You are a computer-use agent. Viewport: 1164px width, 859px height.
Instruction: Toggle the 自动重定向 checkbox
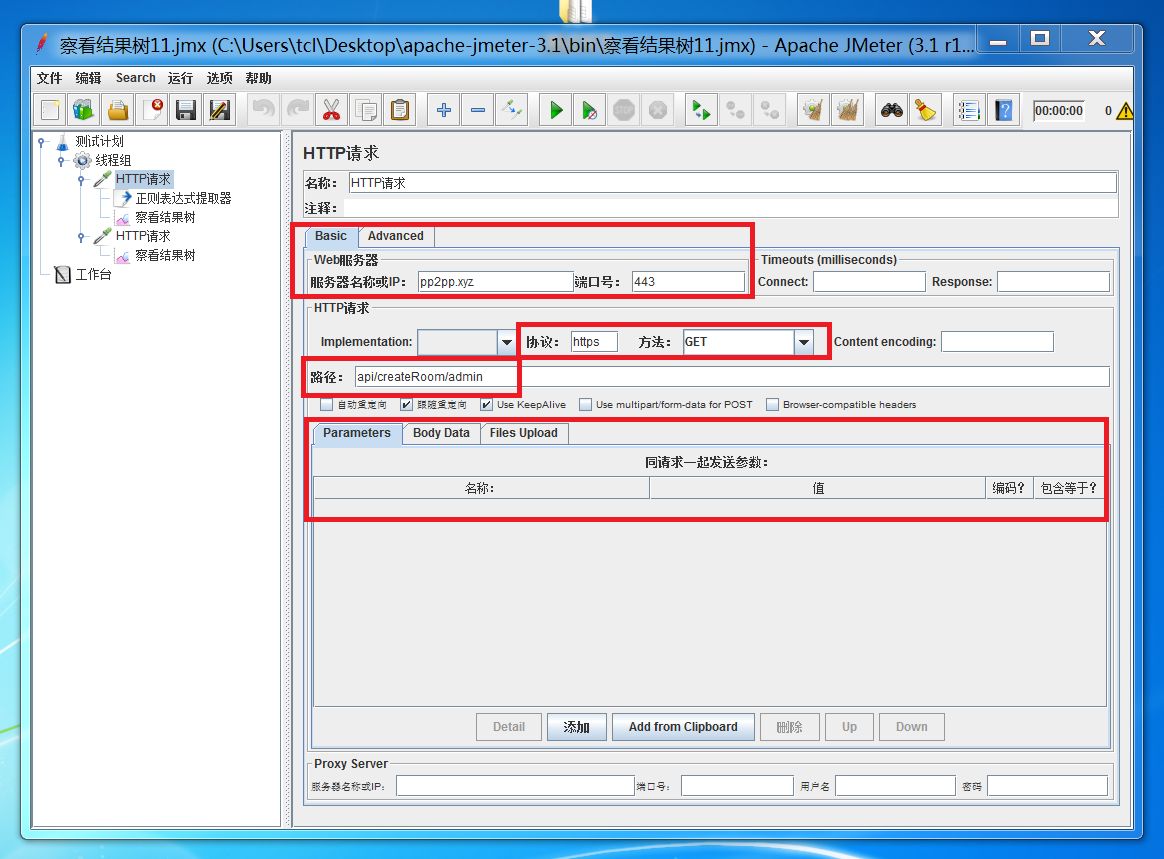326,405
